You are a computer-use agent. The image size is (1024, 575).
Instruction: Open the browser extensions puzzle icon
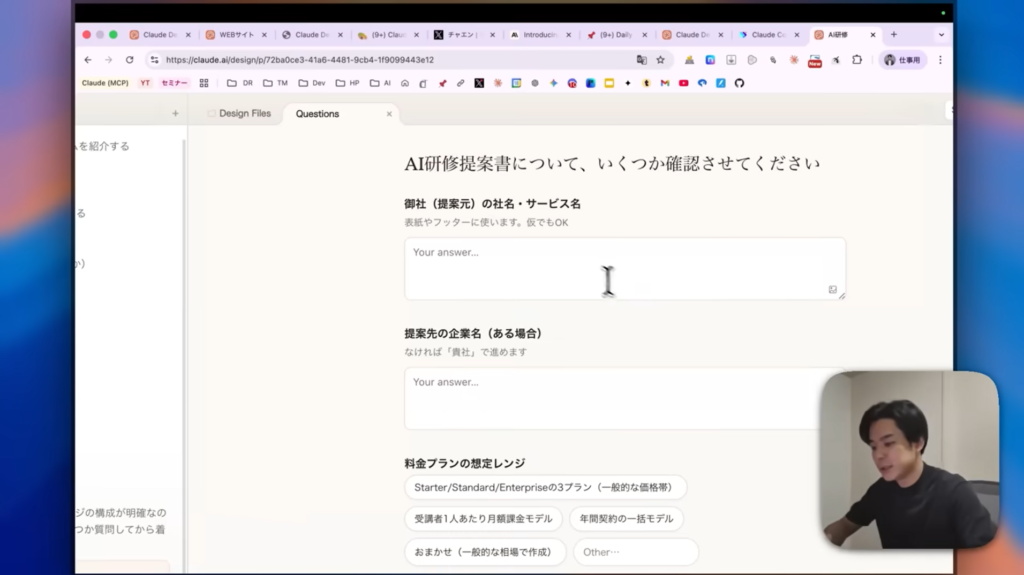click(x=857, y=60)
